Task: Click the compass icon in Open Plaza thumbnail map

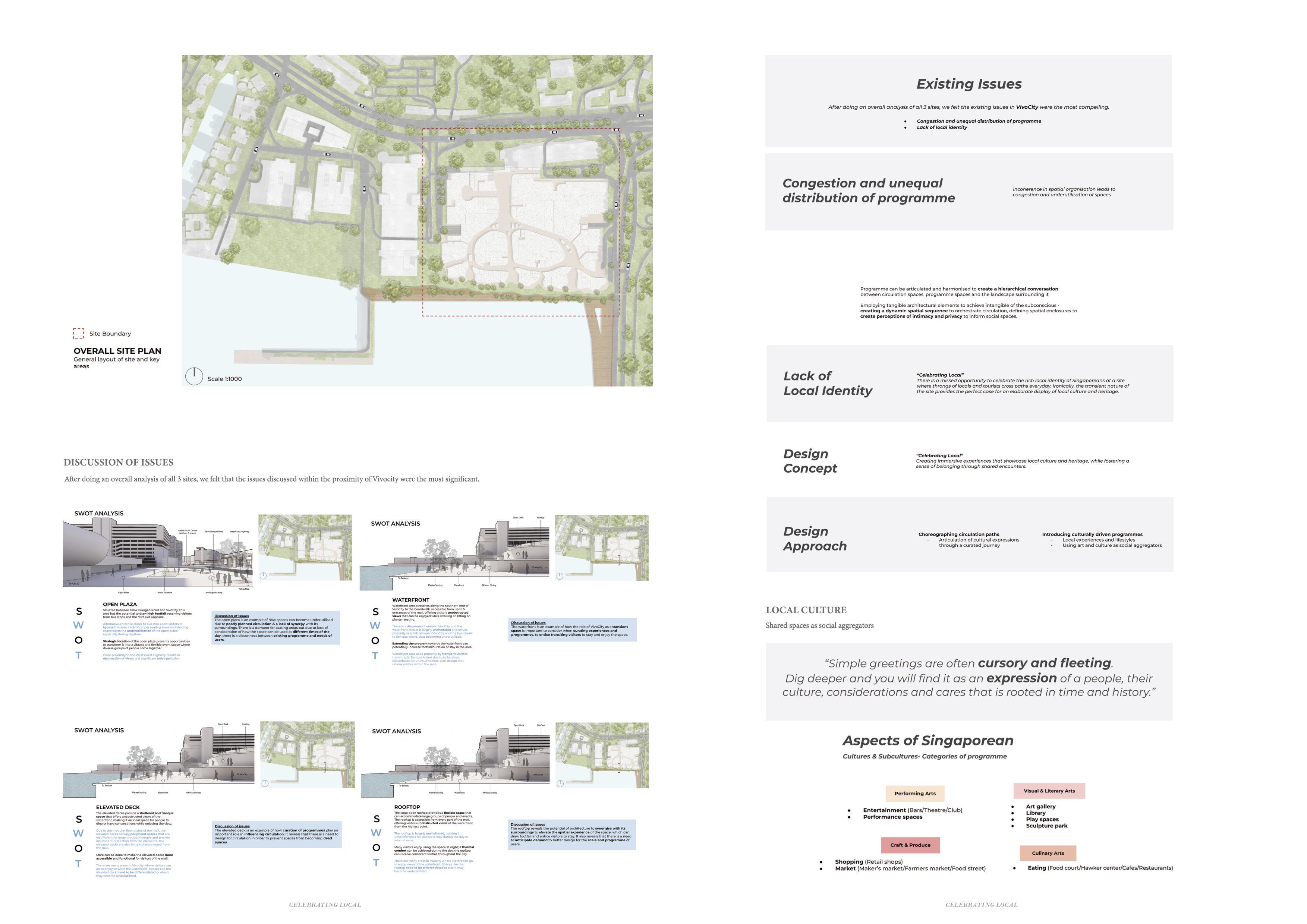Action: [263, 575]
